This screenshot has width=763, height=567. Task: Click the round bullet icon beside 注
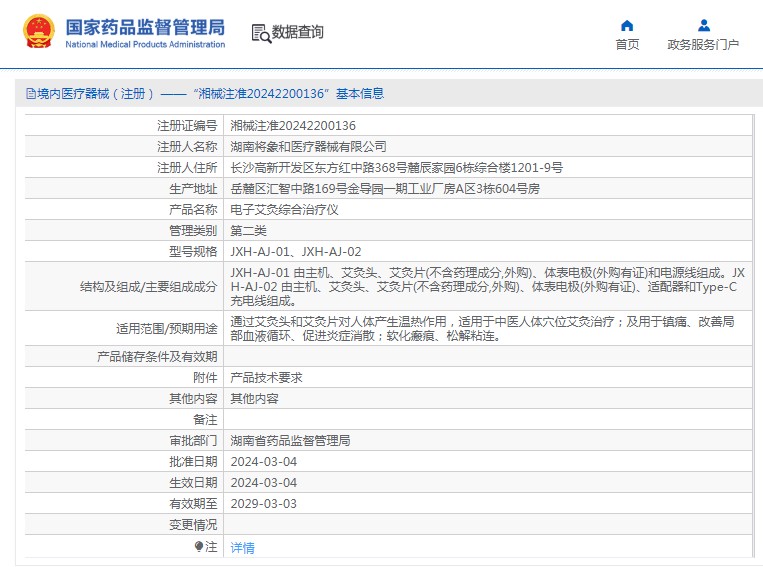tap(198, 546)
